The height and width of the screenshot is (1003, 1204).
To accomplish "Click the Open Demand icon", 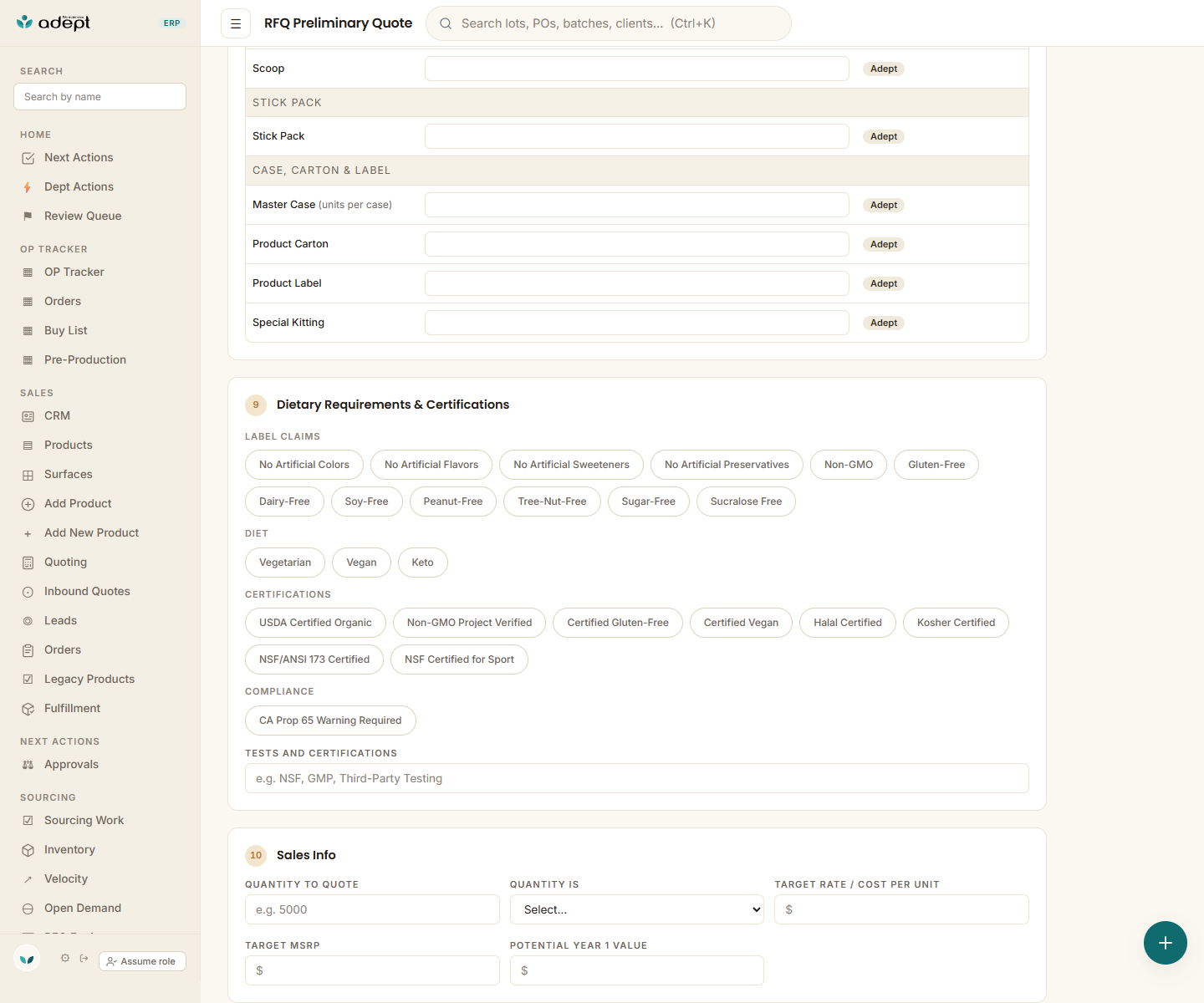I will pos(28,909).
